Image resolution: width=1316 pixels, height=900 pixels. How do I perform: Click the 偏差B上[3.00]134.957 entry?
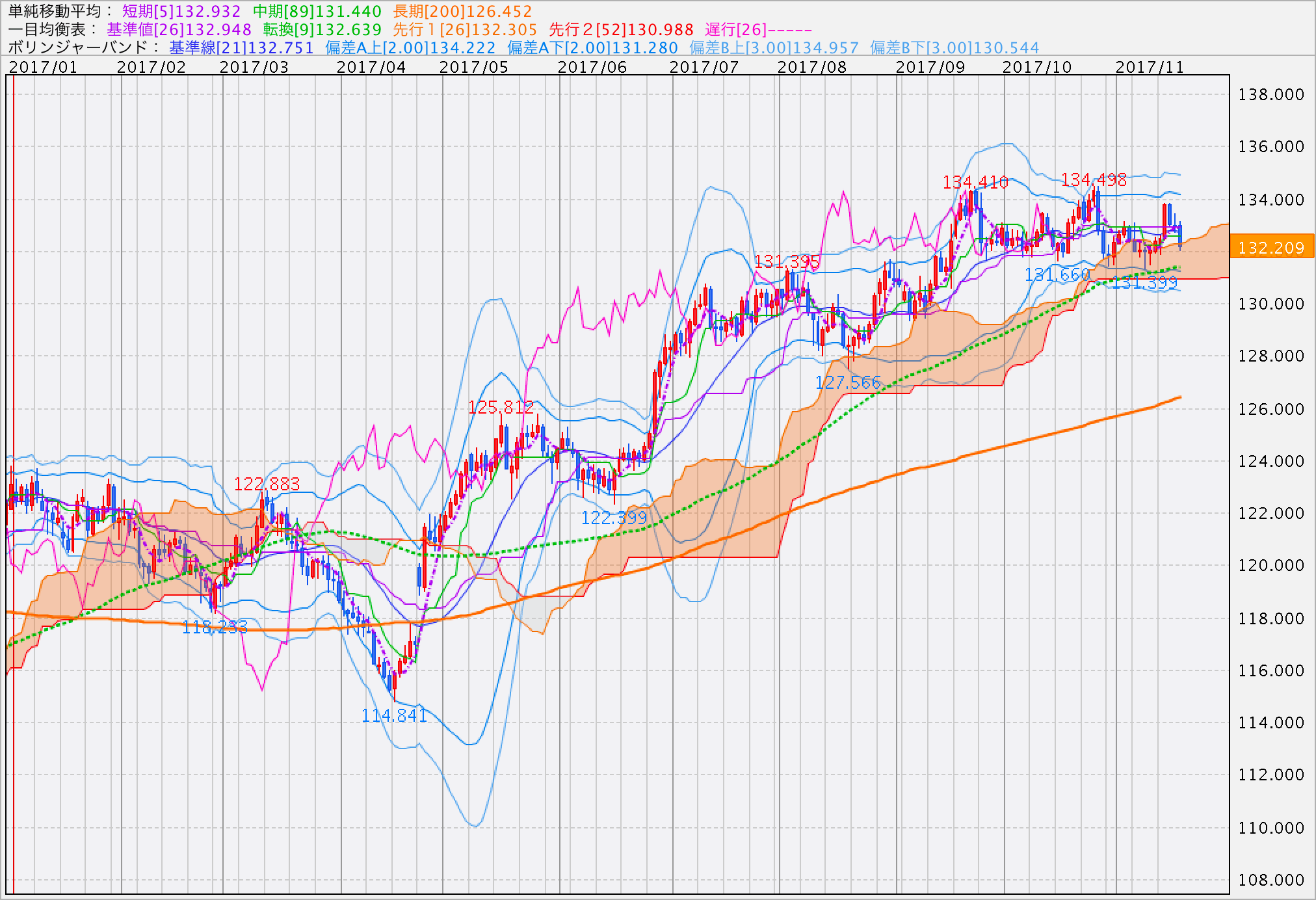774,47
